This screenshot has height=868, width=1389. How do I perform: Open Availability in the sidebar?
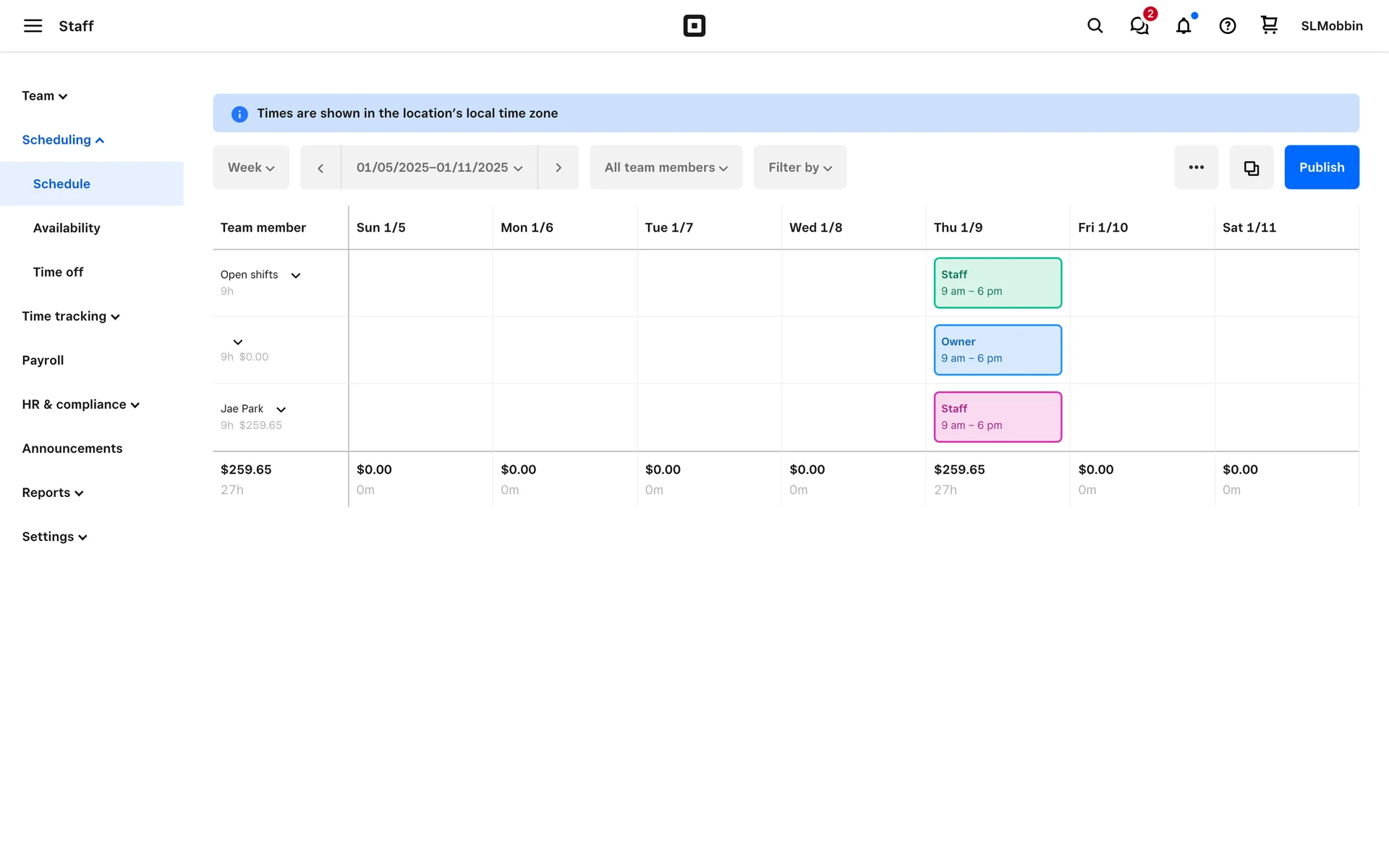[67, 228]
